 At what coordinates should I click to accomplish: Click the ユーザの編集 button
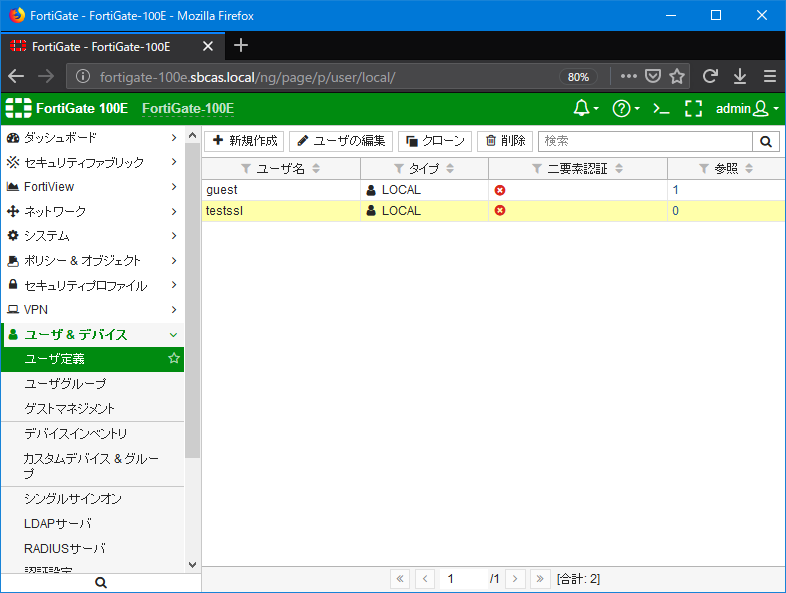[x=341, y=141]
